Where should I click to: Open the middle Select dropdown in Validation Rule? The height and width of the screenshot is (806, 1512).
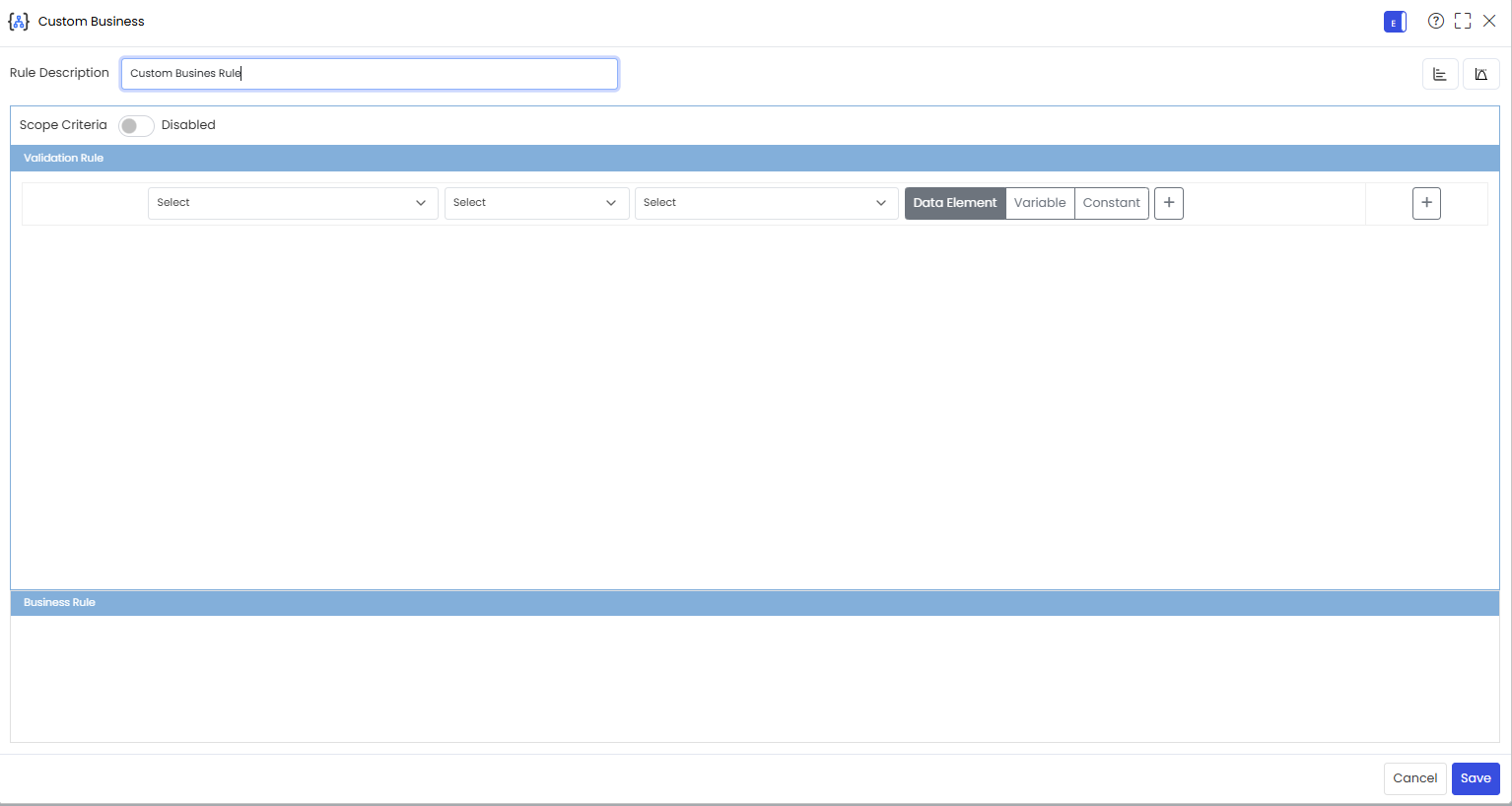click(537, 203)
